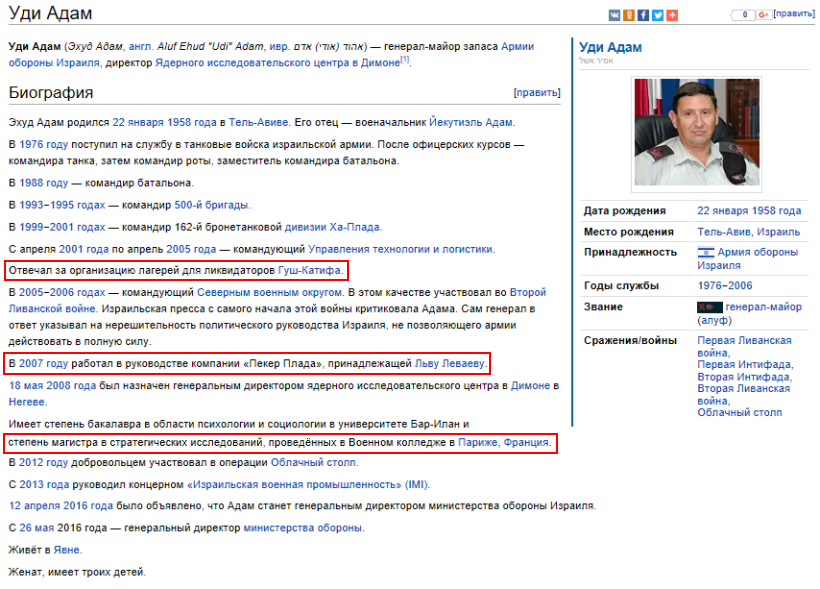Open infobox Тель-Авив birthplace link

tap(724, 232)
